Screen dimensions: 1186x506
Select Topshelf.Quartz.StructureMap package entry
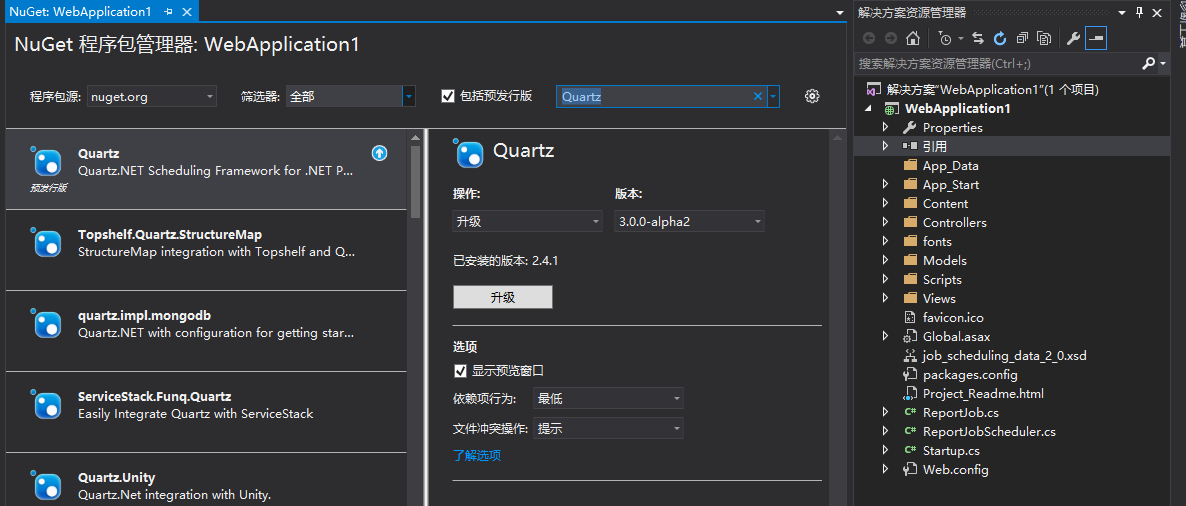206,250
